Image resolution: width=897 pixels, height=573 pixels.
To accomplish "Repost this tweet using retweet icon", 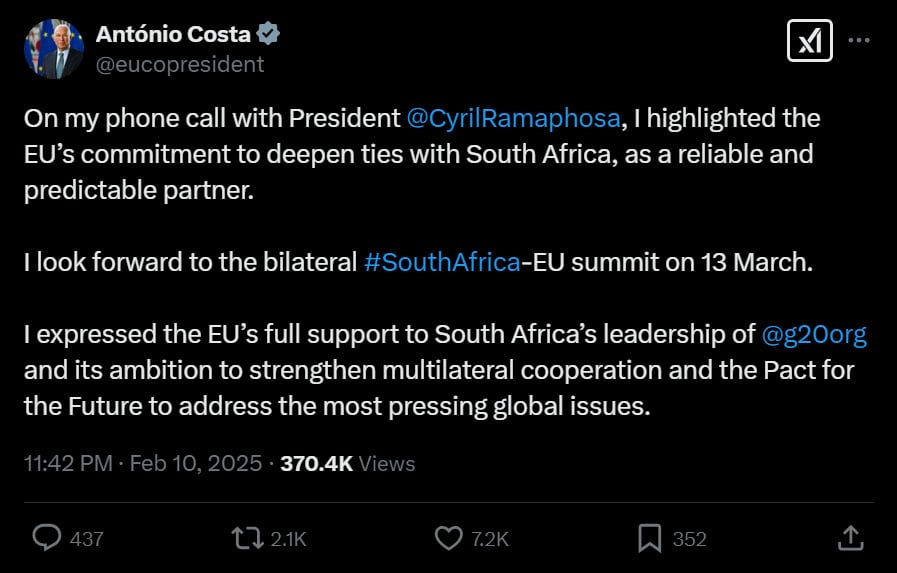I will click(x=245, y=539).
